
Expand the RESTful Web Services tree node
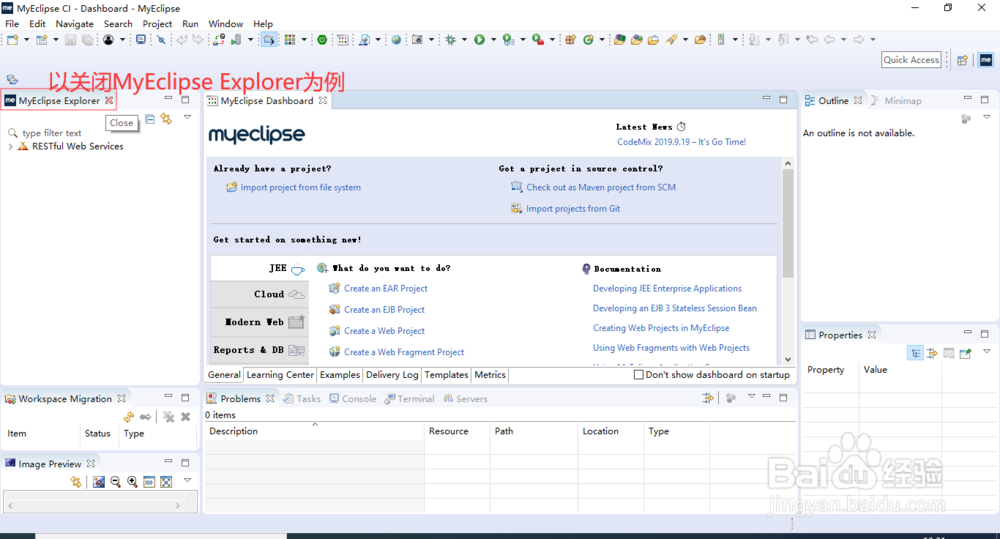(x=10, y=146)
